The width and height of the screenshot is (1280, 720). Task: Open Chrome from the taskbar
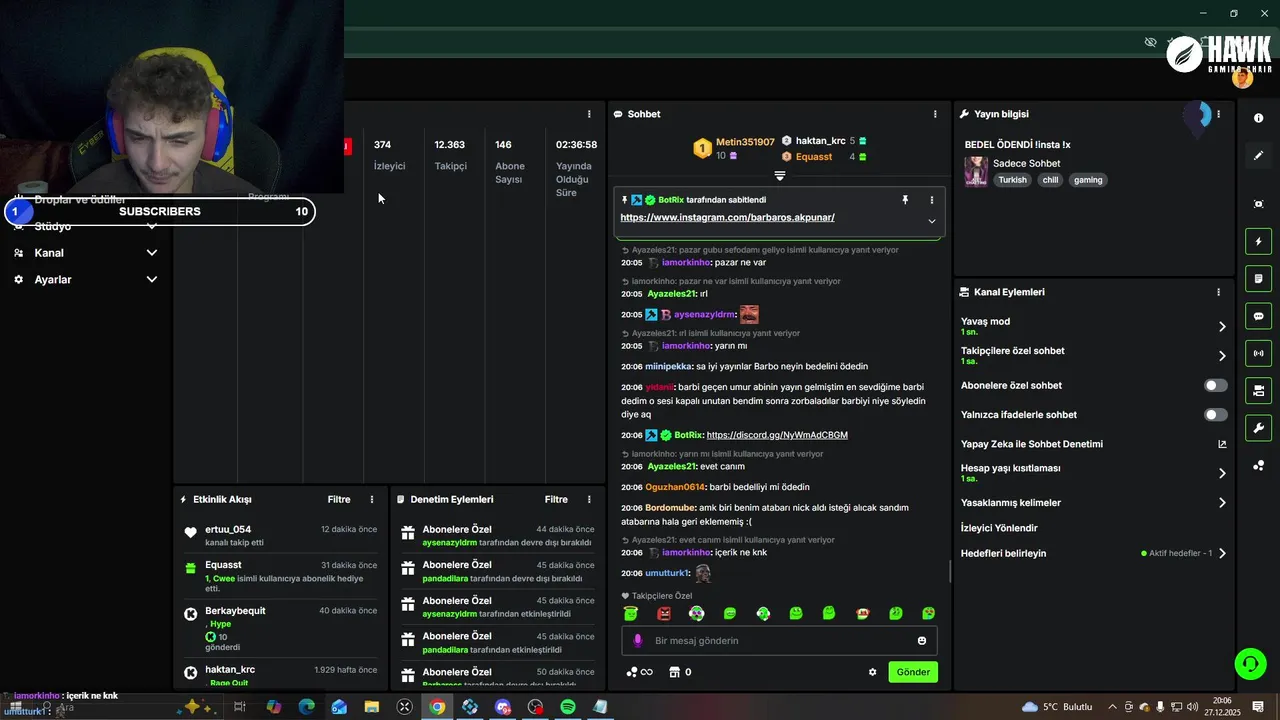(437, 707)
